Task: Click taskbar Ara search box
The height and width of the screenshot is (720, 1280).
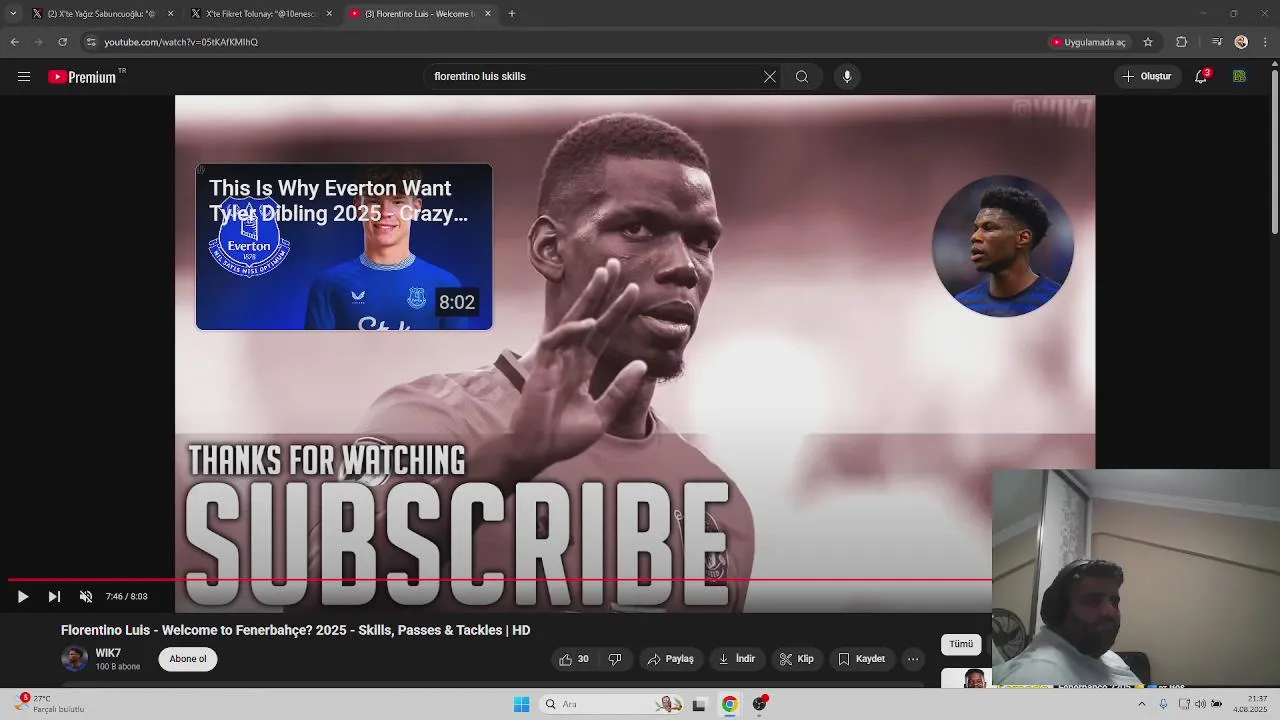Action: [x=612, y=704]
